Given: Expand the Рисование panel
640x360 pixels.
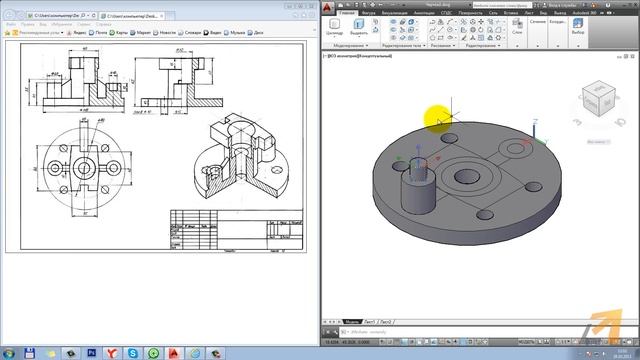Looking at the screenshot, I should [443, 46].
